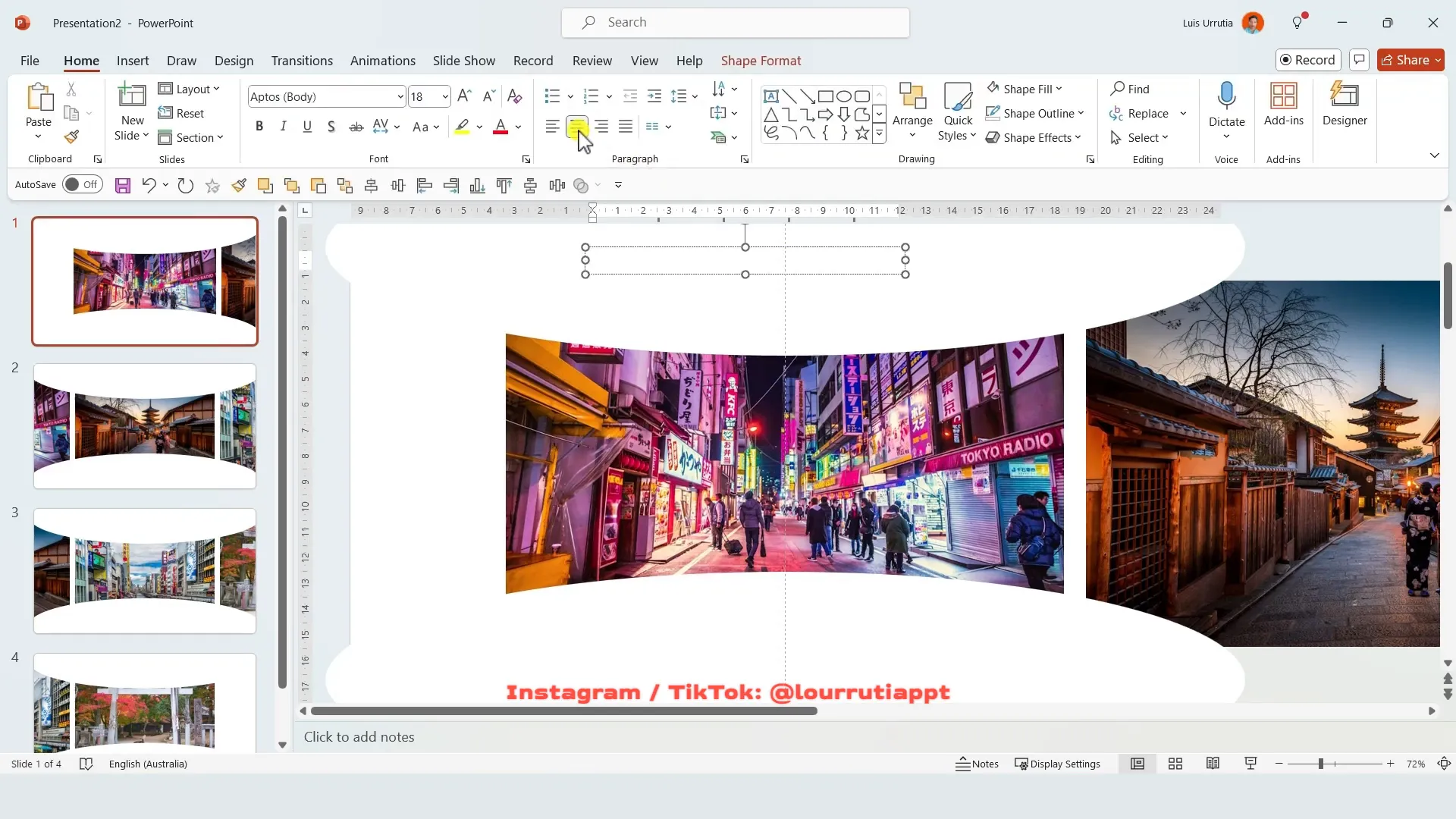Click Display Settings in status bar
The width and height of the screenshot is (1456, 819).
pyautogui.click(x=1057, y=764)
